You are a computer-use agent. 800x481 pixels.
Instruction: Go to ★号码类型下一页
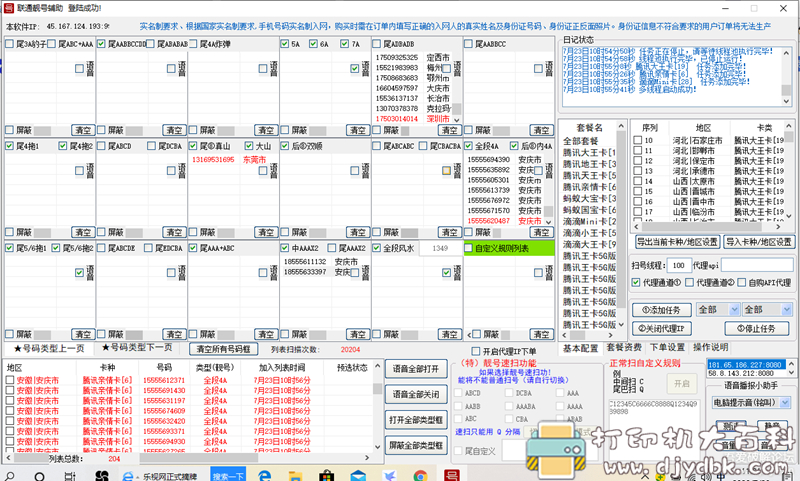tap(137, 347)
